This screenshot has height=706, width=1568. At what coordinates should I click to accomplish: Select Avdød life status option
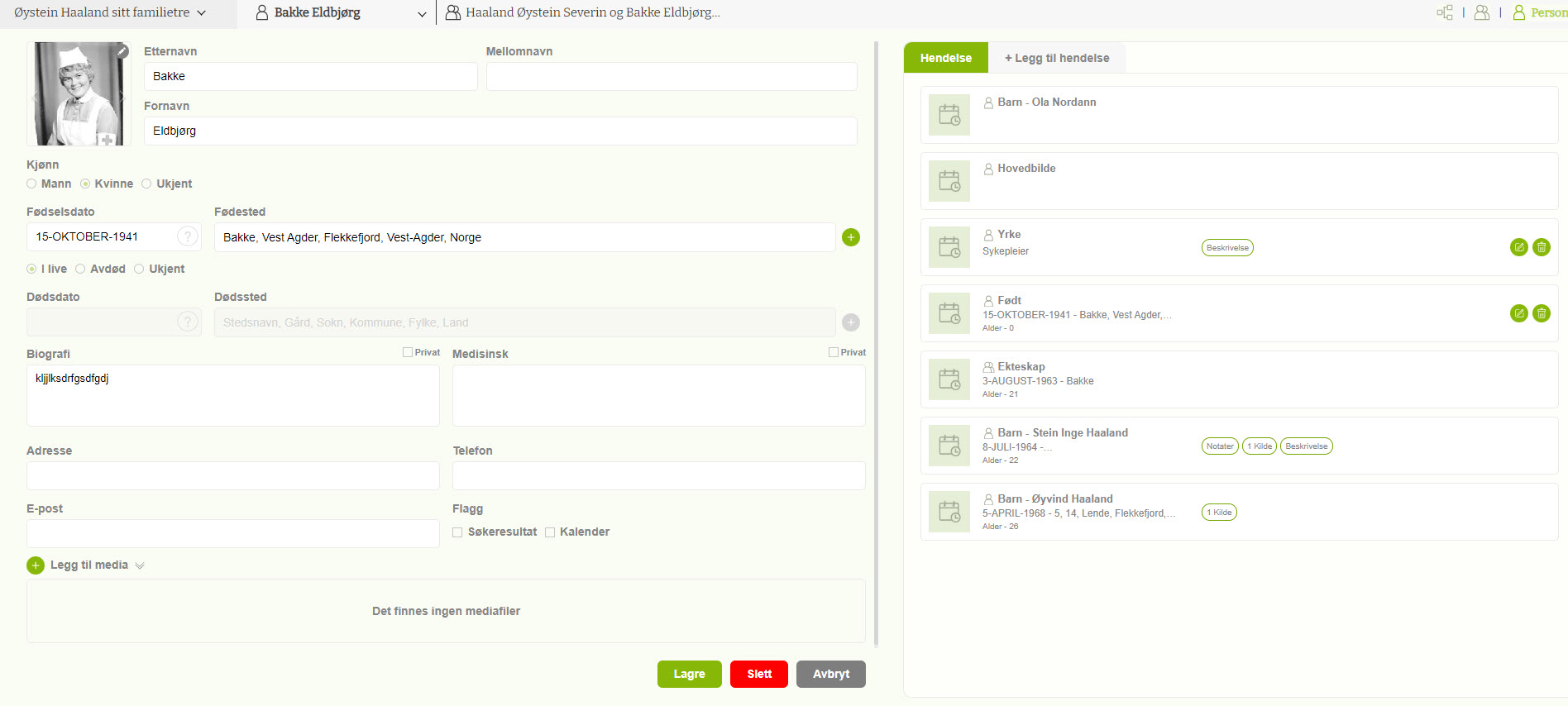point(80,269)
